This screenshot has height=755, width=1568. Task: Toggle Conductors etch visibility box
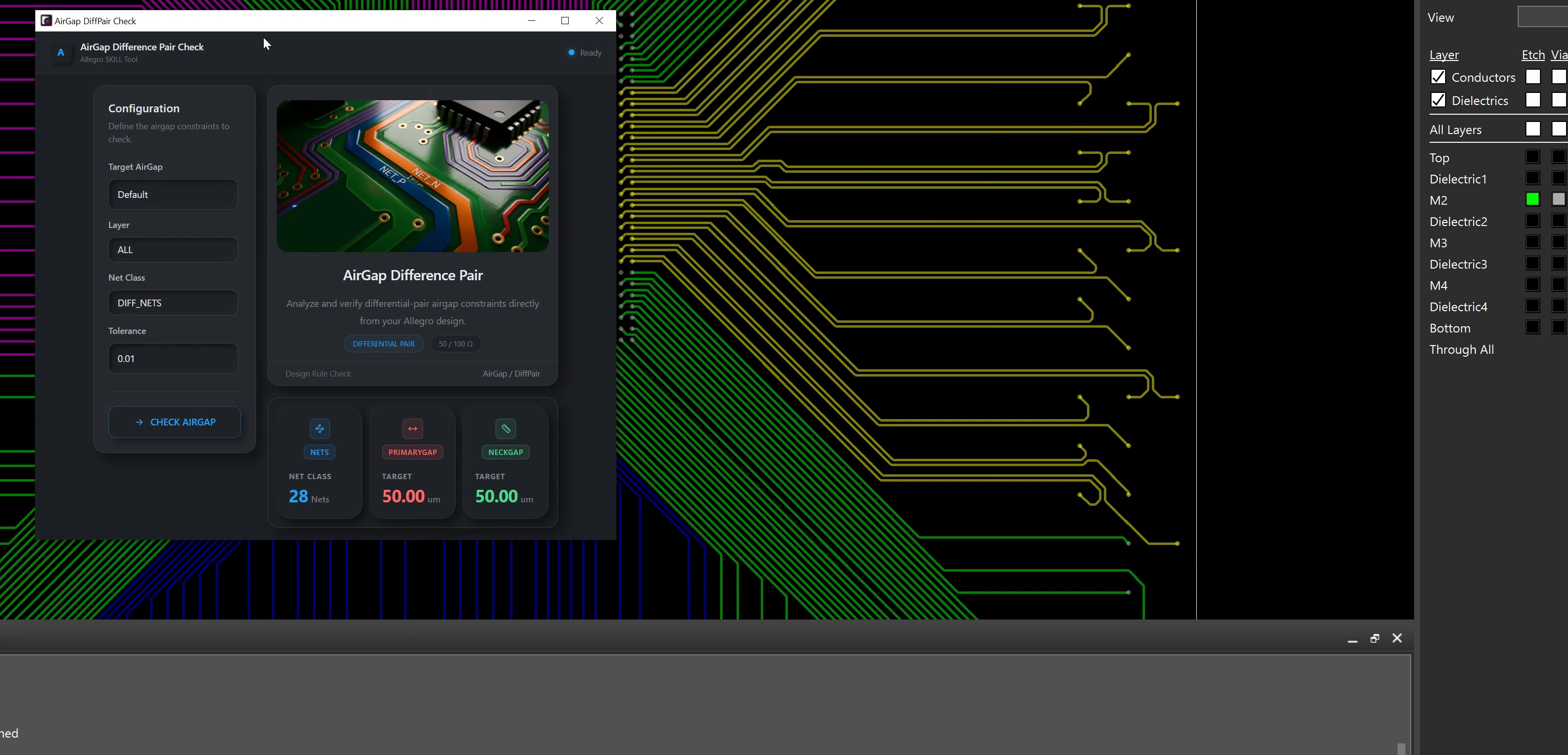pyautogui.click(x=1533, y=77)
